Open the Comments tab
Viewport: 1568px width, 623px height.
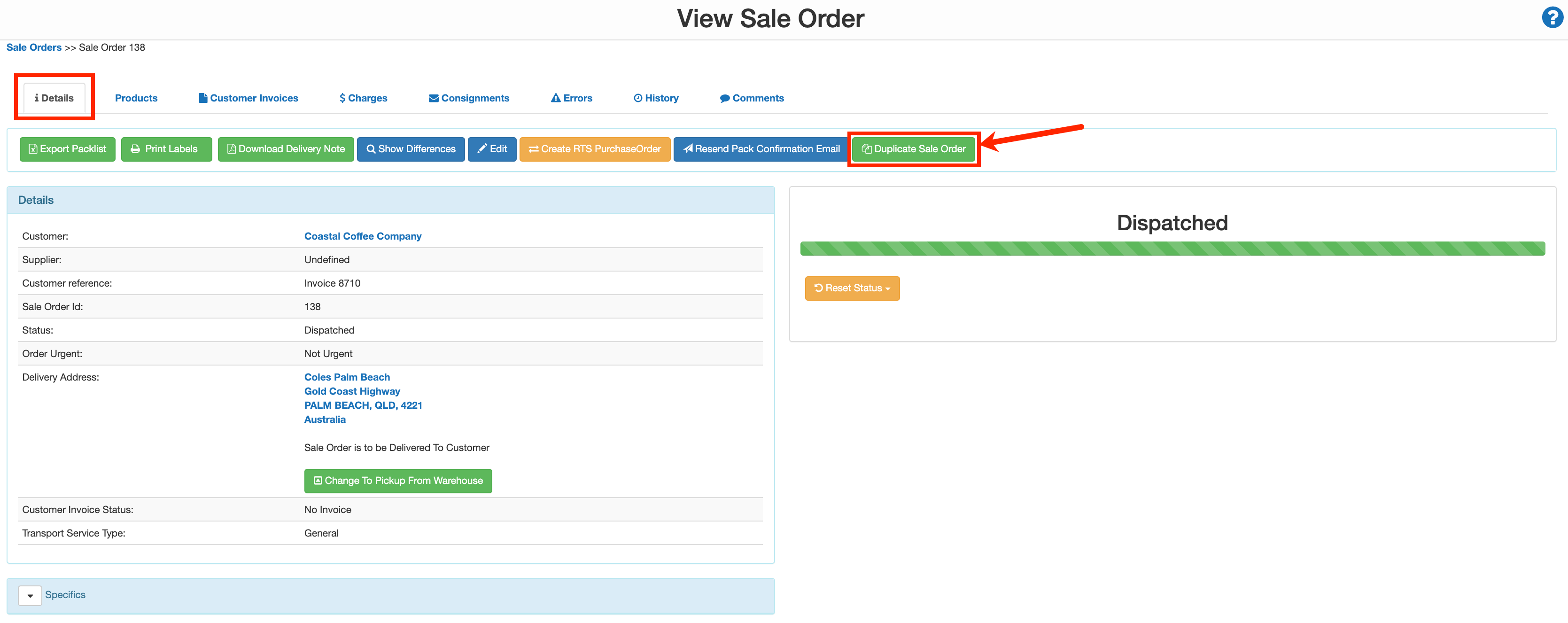point(753,97)
